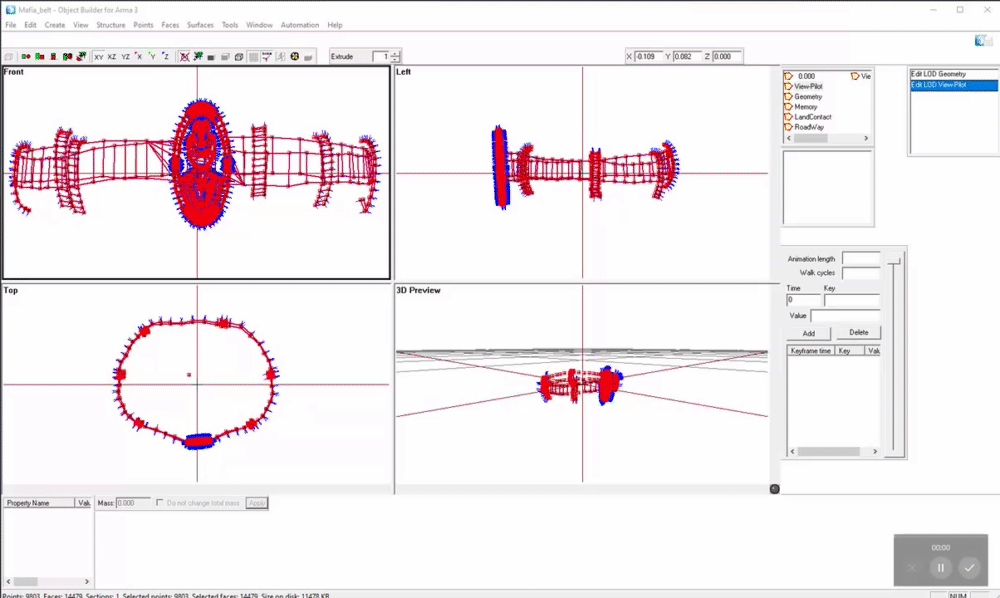
Task: Toggle the X axis lock
Action: [x=139, y=57]
